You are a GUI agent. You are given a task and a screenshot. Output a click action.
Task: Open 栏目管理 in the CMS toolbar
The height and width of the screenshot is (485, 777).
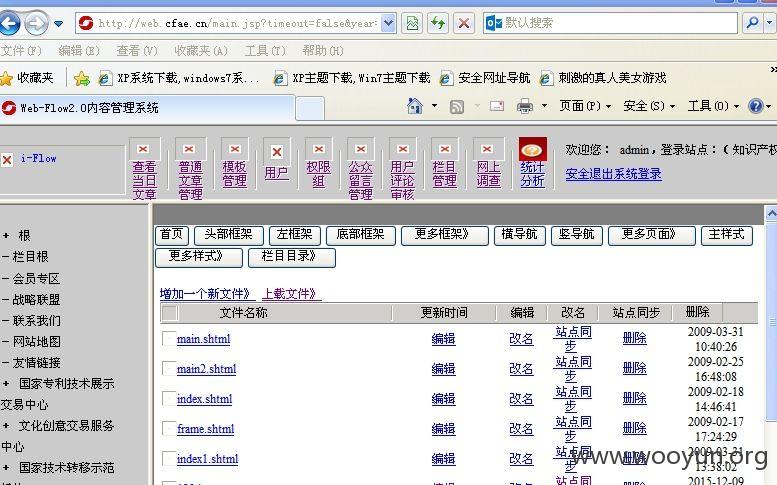click(444, 163)
